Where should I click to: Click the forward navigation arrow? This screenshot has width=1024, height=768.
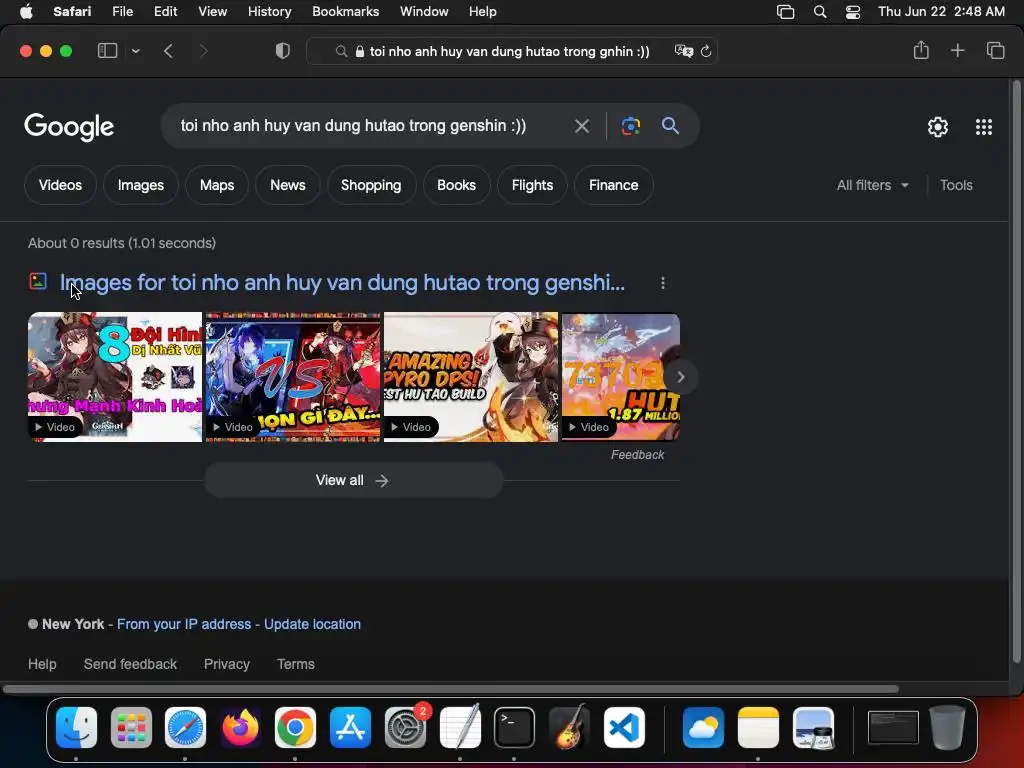[203, 51]
